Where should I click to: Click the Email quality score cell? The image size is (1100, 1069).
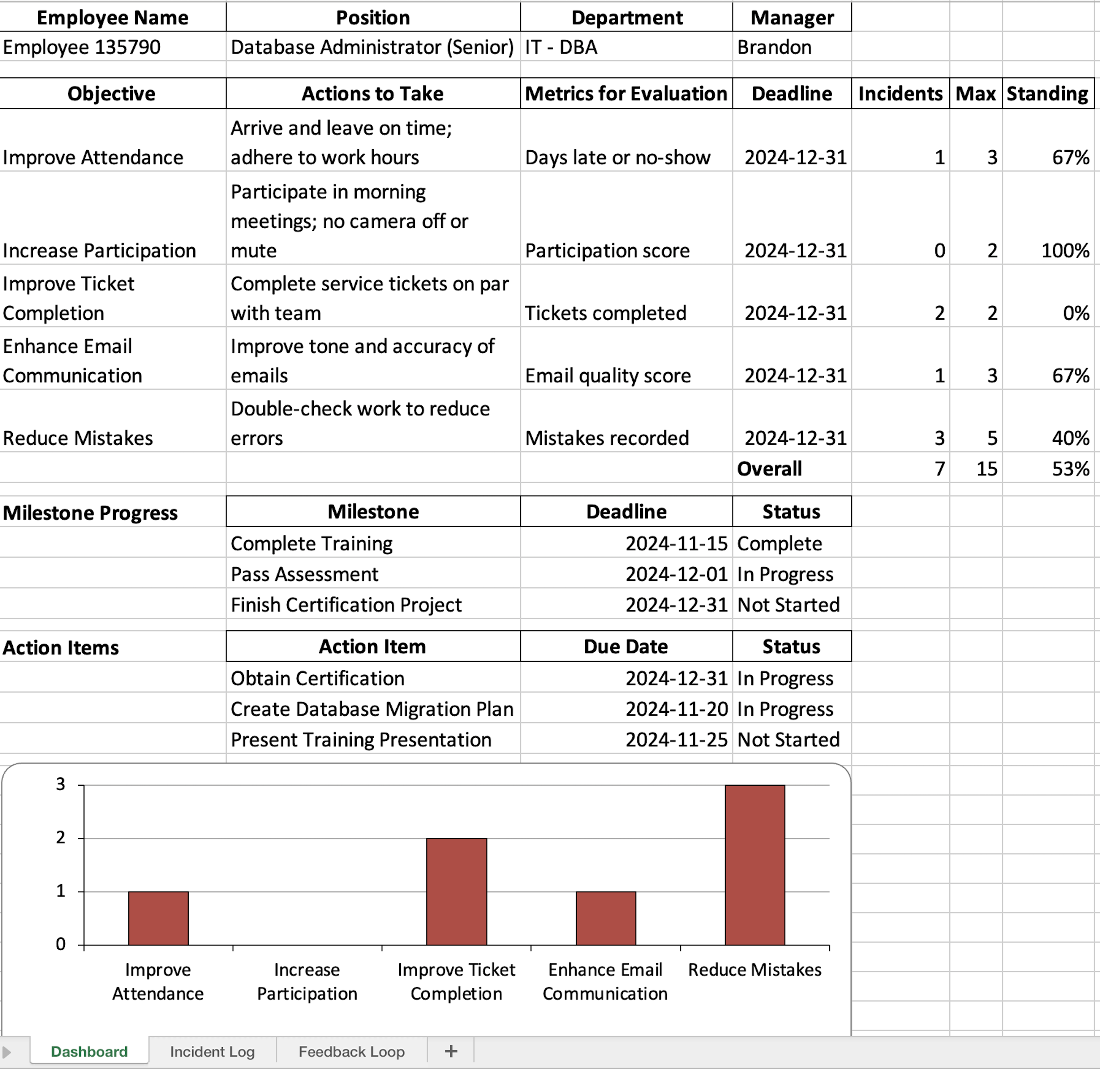pyautogui.click(x=626, y=358)
